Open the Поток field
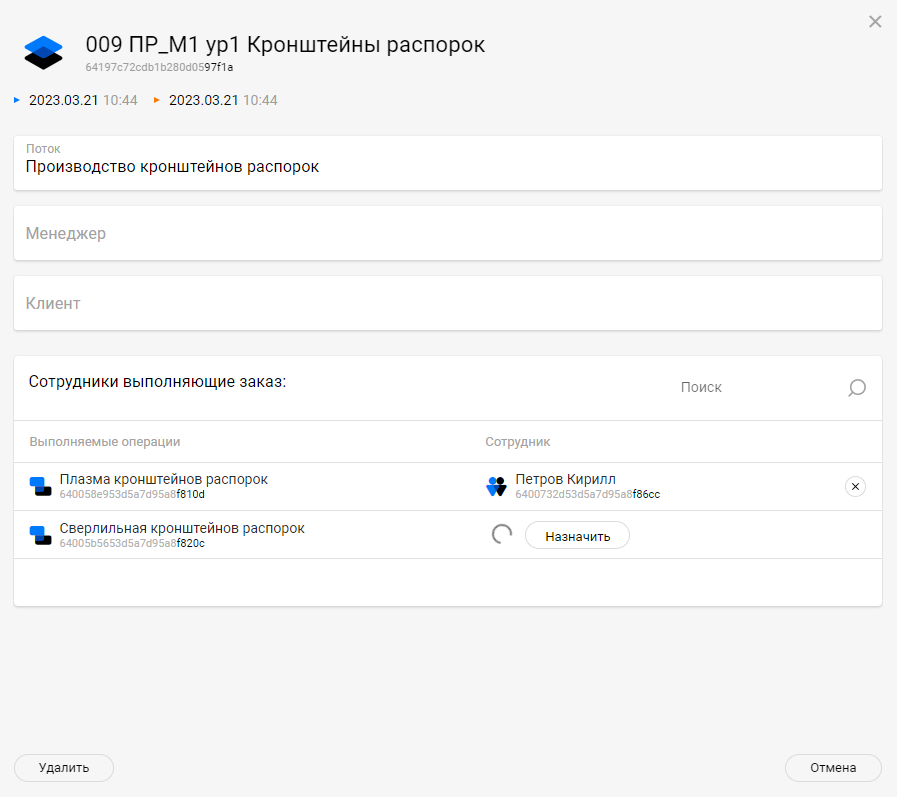897x797 pixels. [447, 163]
